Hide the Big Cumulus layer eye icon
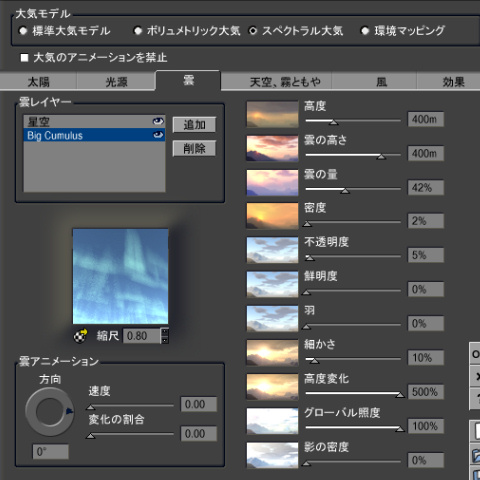The height and width of the screenshot is (480, 480). tap(158, 135)
